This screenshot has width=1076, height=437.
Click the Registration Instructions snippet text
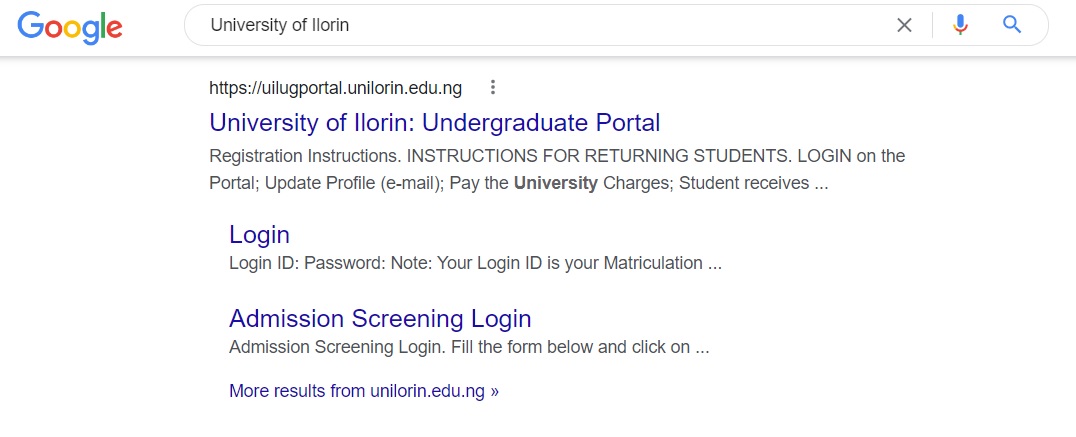coord(557,169)
